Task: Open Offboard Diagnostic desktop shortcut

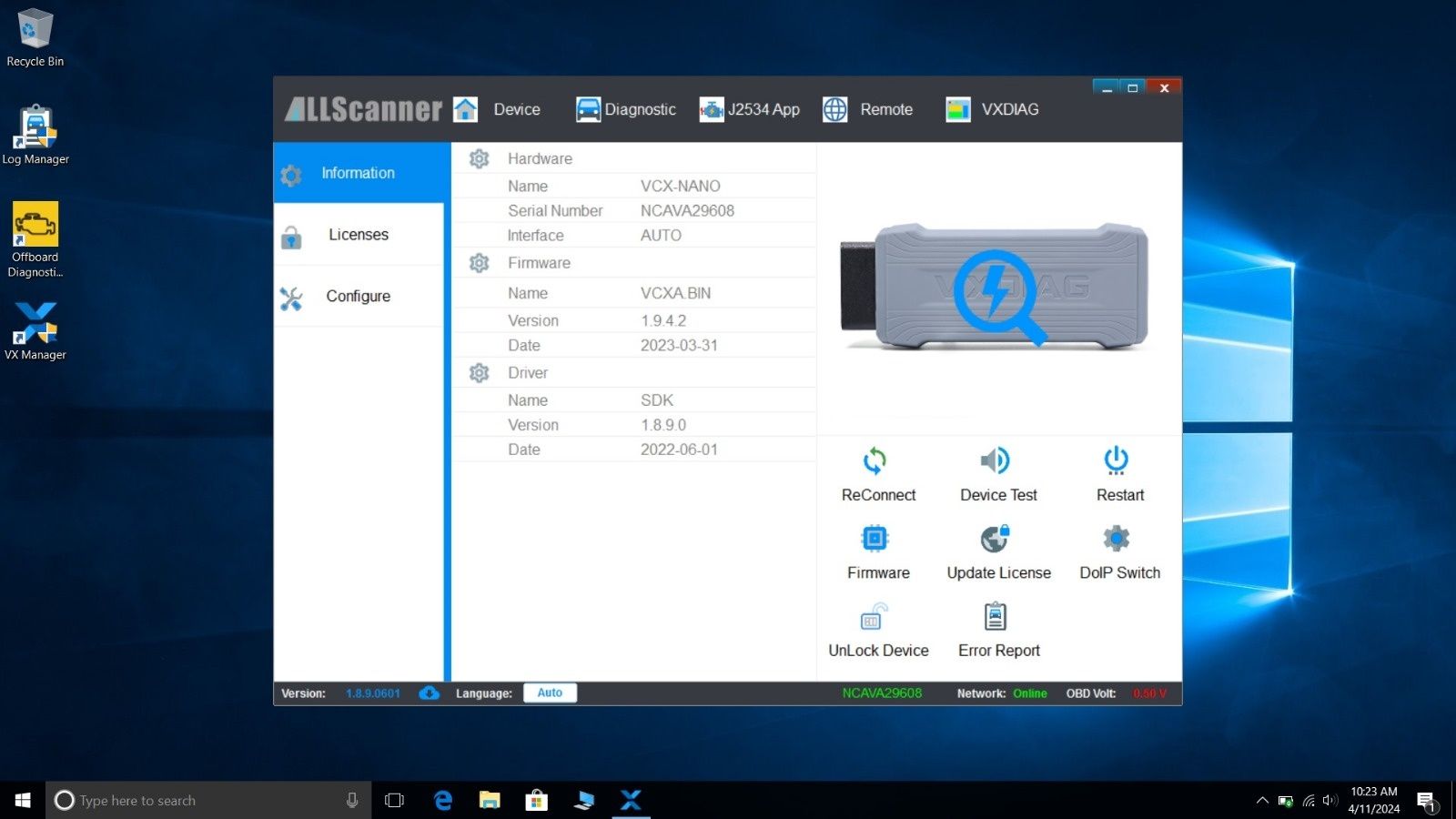Action: pyautogui.click(x=35, y=239)
